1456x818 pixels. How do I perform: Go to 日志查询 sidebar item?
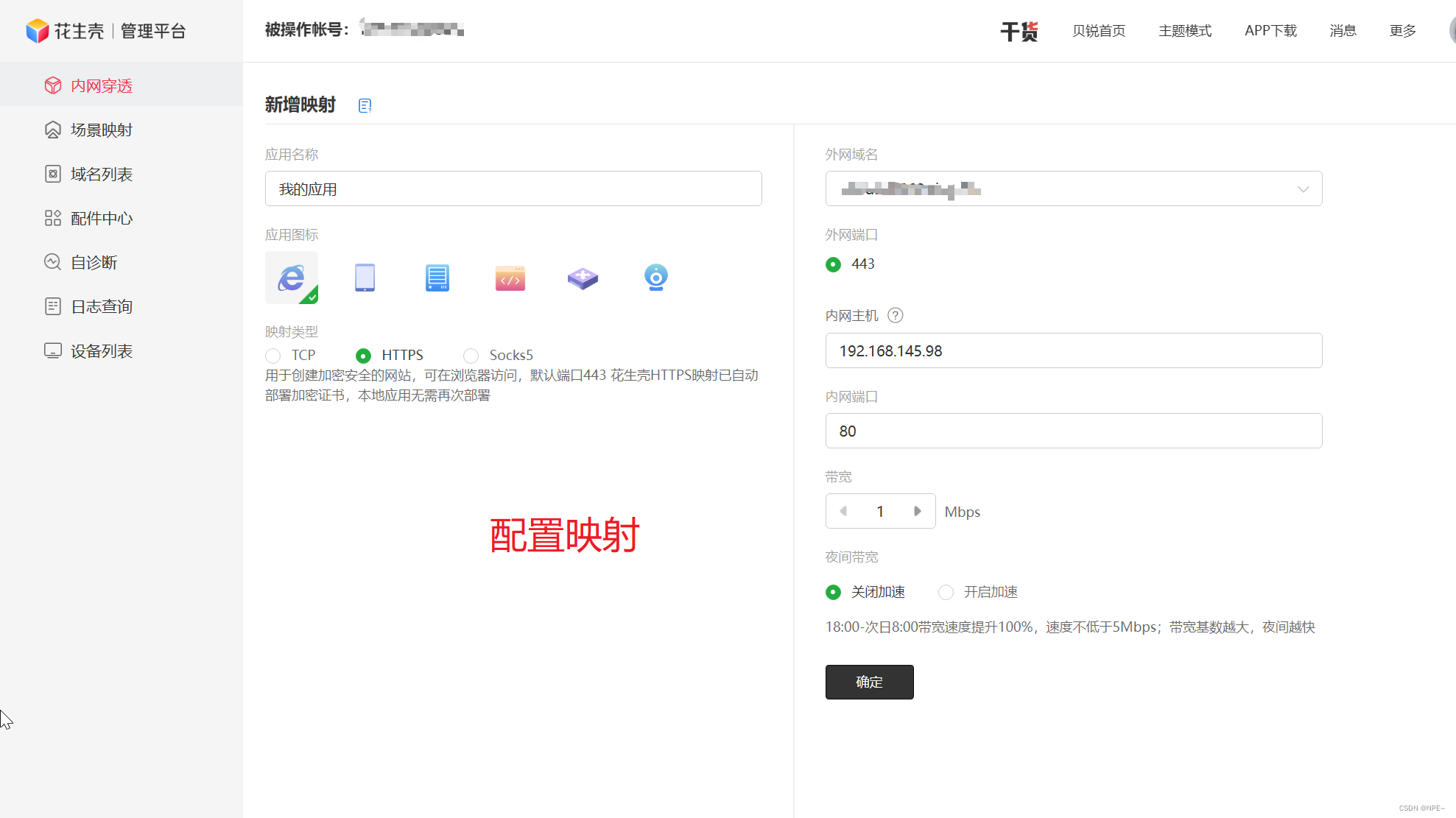(102, 307)
